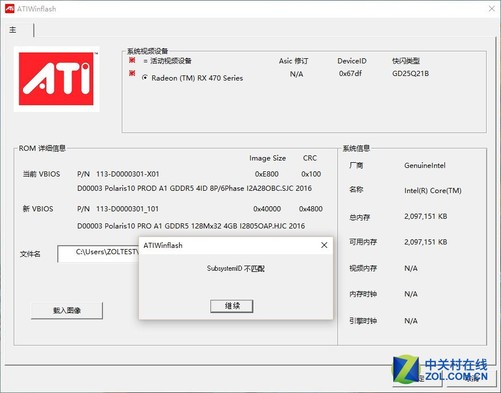Click the Asic 修订 value N/A

[297, 74]
